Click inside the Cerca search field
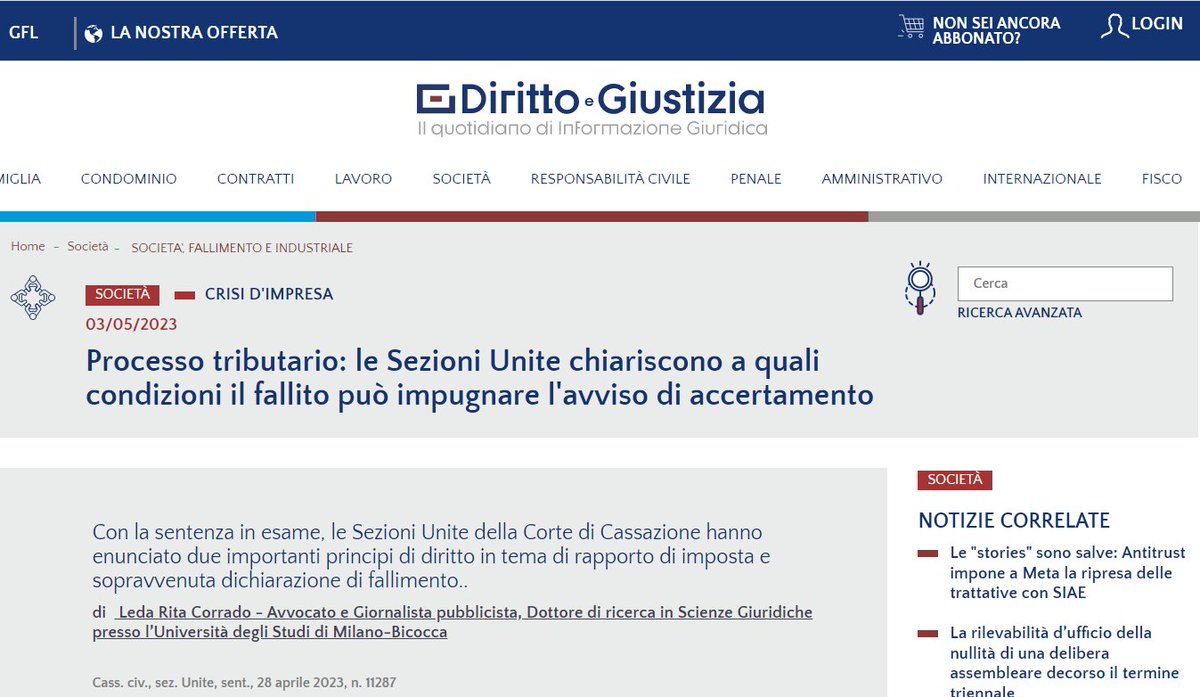 pyautogui.click(x=1063, y=283)
